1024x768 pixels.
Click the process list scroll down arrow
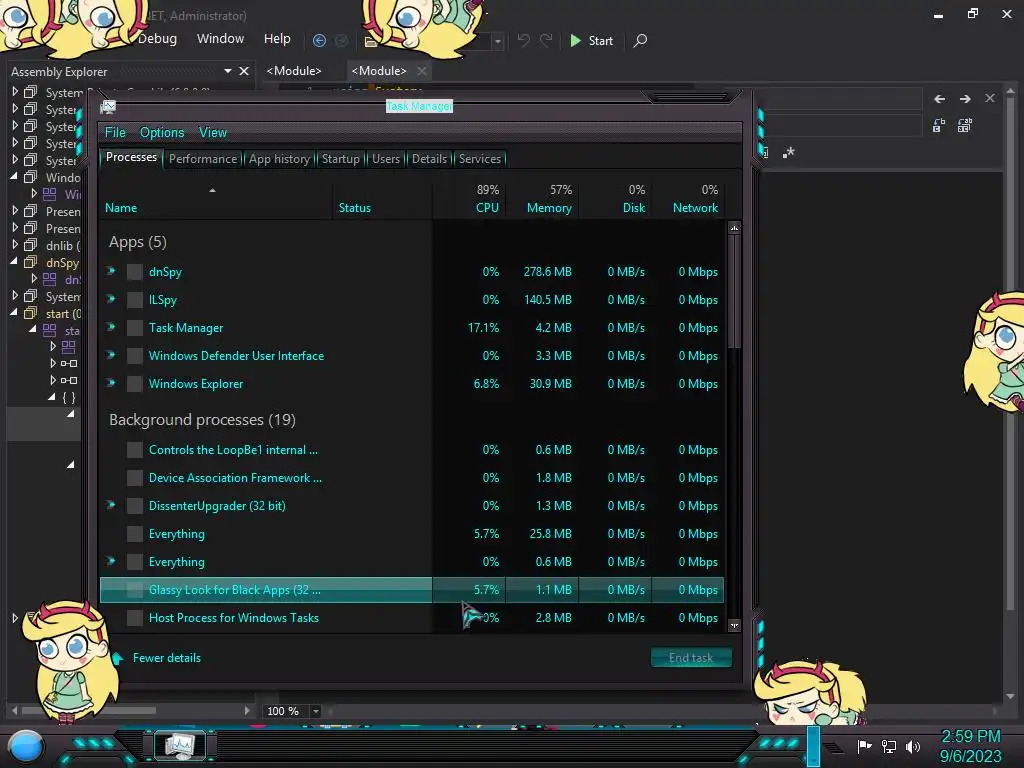click(x=734, y=626)
